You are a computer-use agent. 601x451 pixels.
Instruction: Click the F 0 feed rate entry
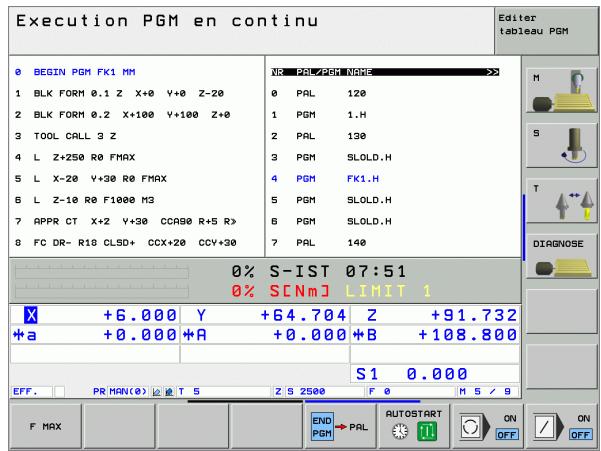pos(379,391)
